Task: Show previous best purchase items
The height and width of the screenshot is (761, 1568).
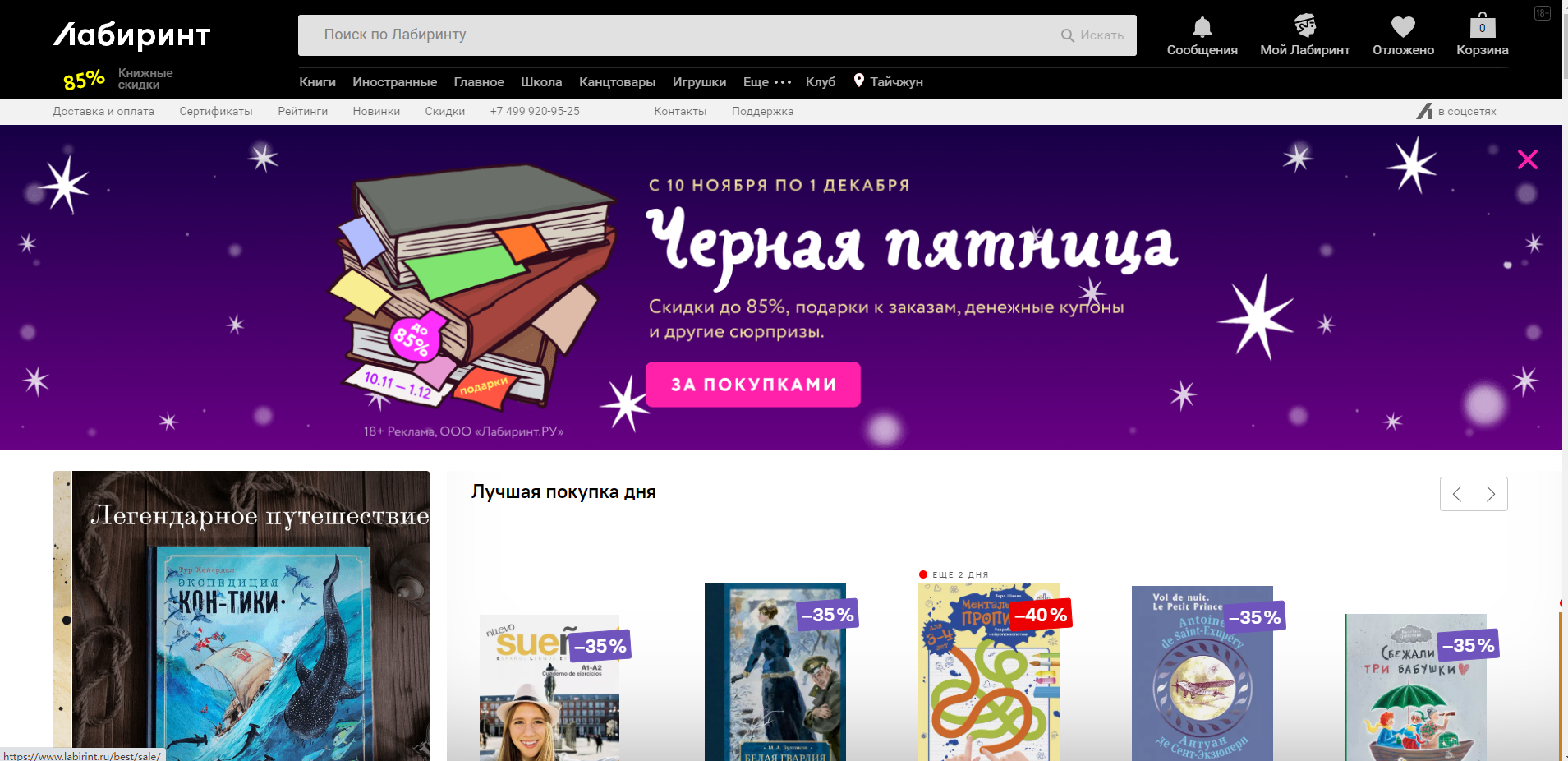Action: pyautogui.click(x=1457, y=494)
